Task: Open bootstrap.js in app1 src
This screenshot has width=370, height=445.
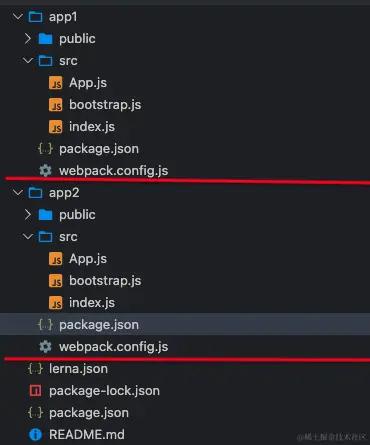Action: tap(105, 105)
